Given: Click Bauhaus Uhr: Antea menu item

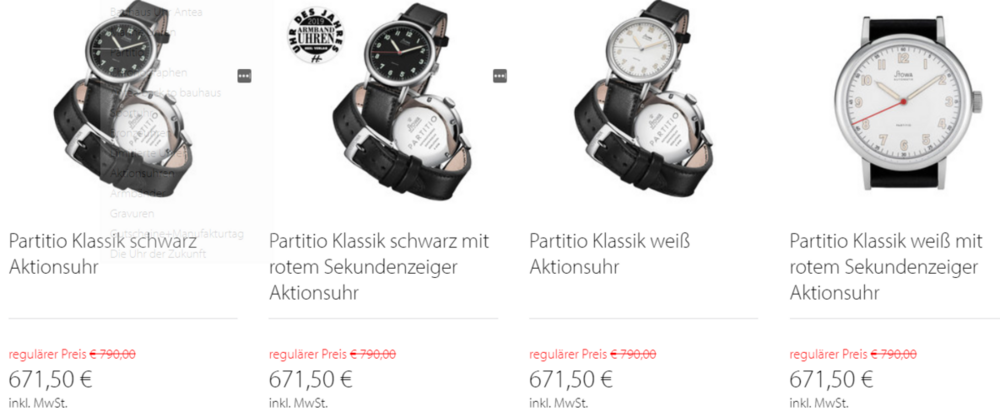Looking at the screenshot, I should point(156,11).
